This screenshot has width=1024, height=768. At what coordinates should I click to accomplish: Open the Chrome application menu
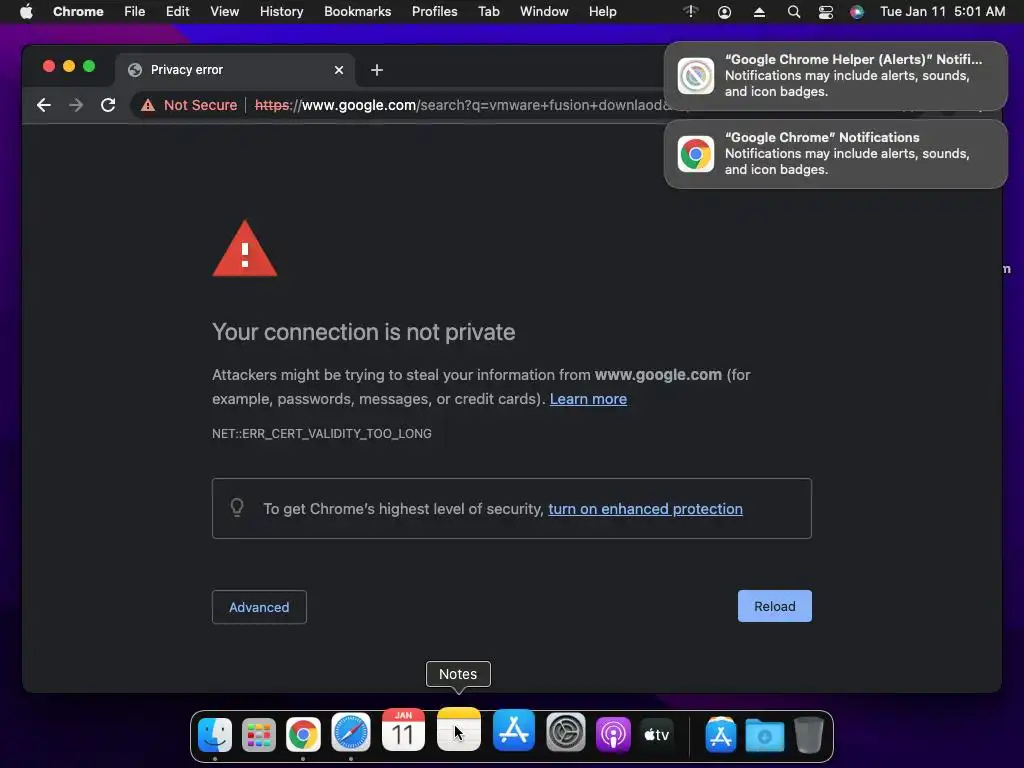[x=78, y=12]
